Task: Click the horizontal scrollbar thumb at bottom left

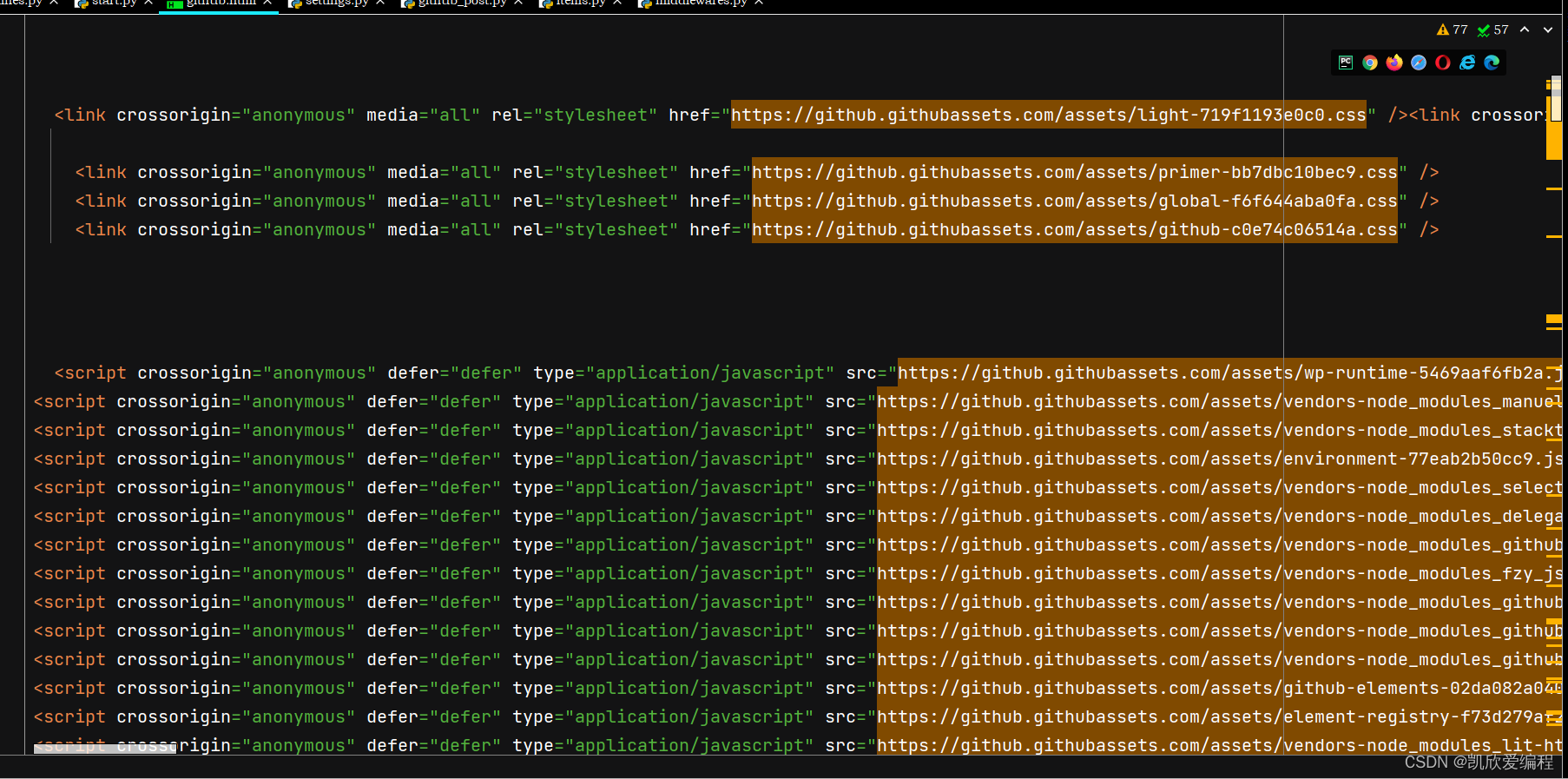Action: pyautogui.click(x=104, y=748)
